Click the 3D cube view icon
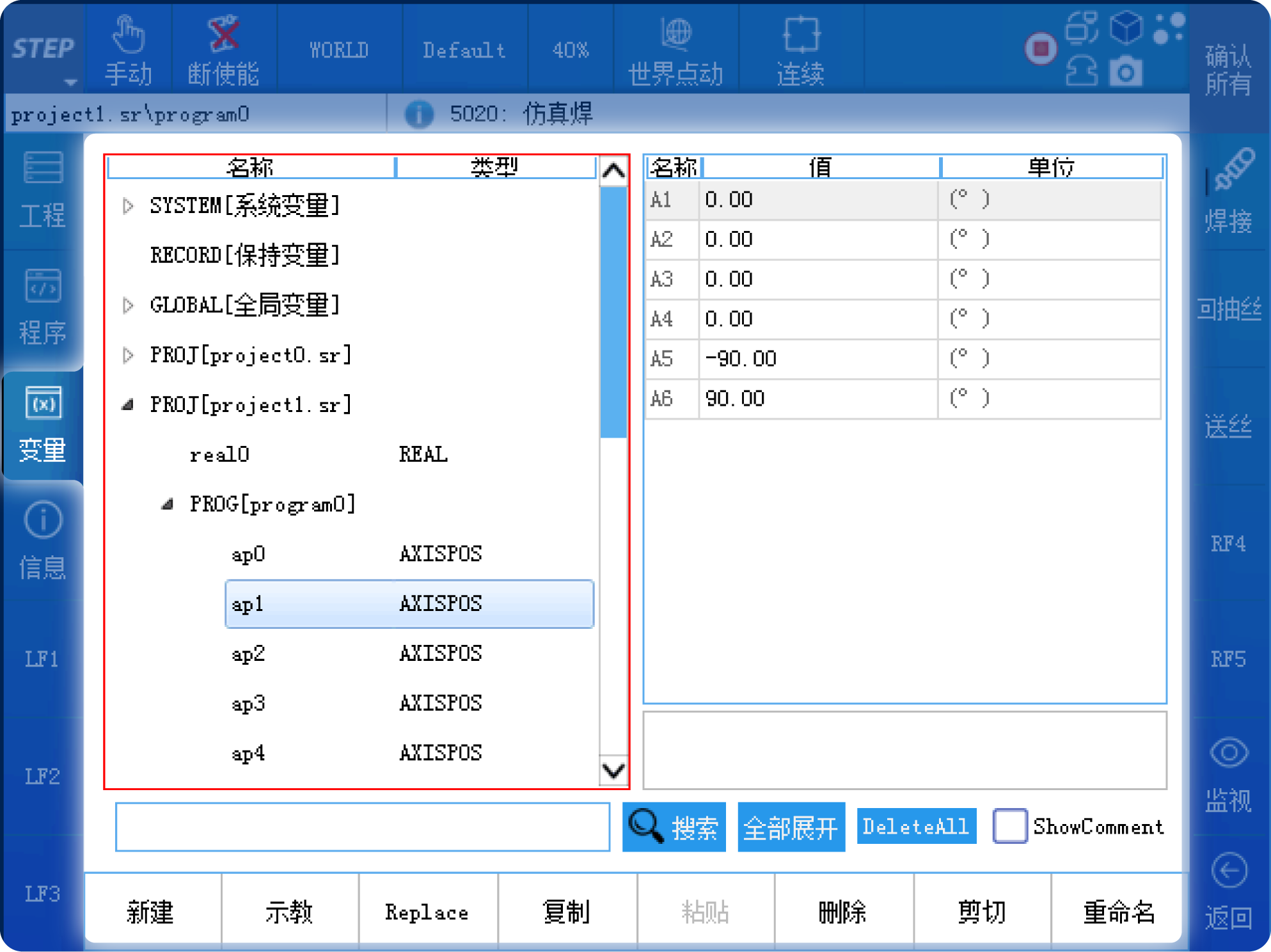This screenshot has width=1271, height=952. click(x=1126, y=28)
